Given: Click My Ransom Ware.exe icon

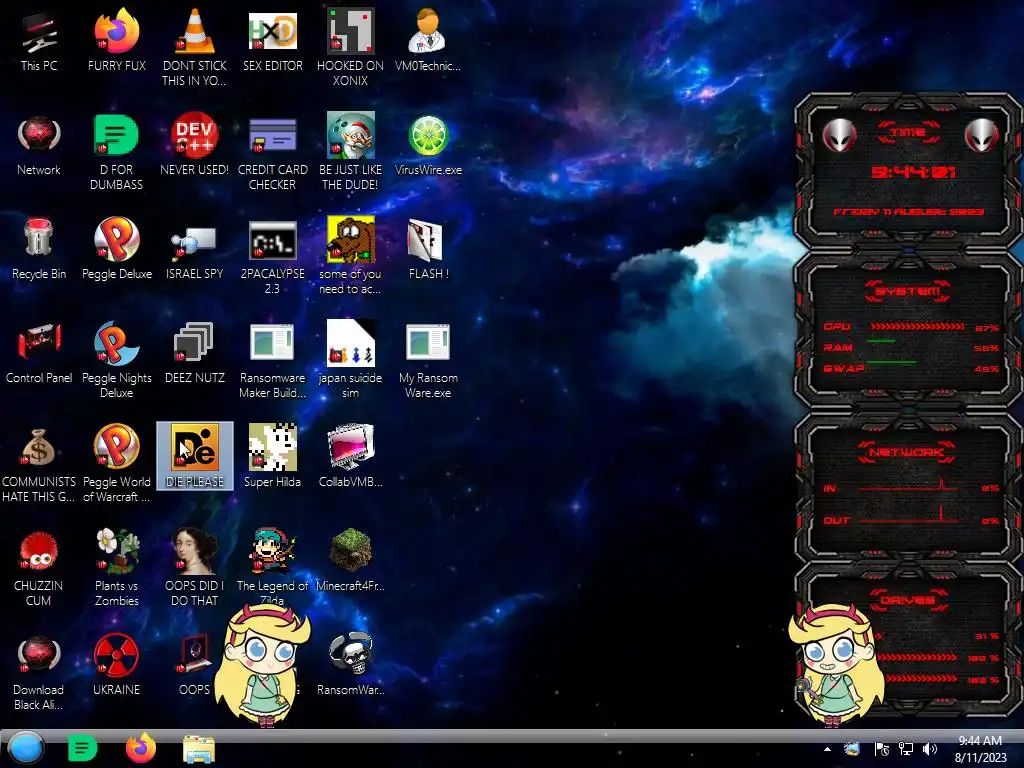Looking at the screenshot, I should [x=428, y=359].
